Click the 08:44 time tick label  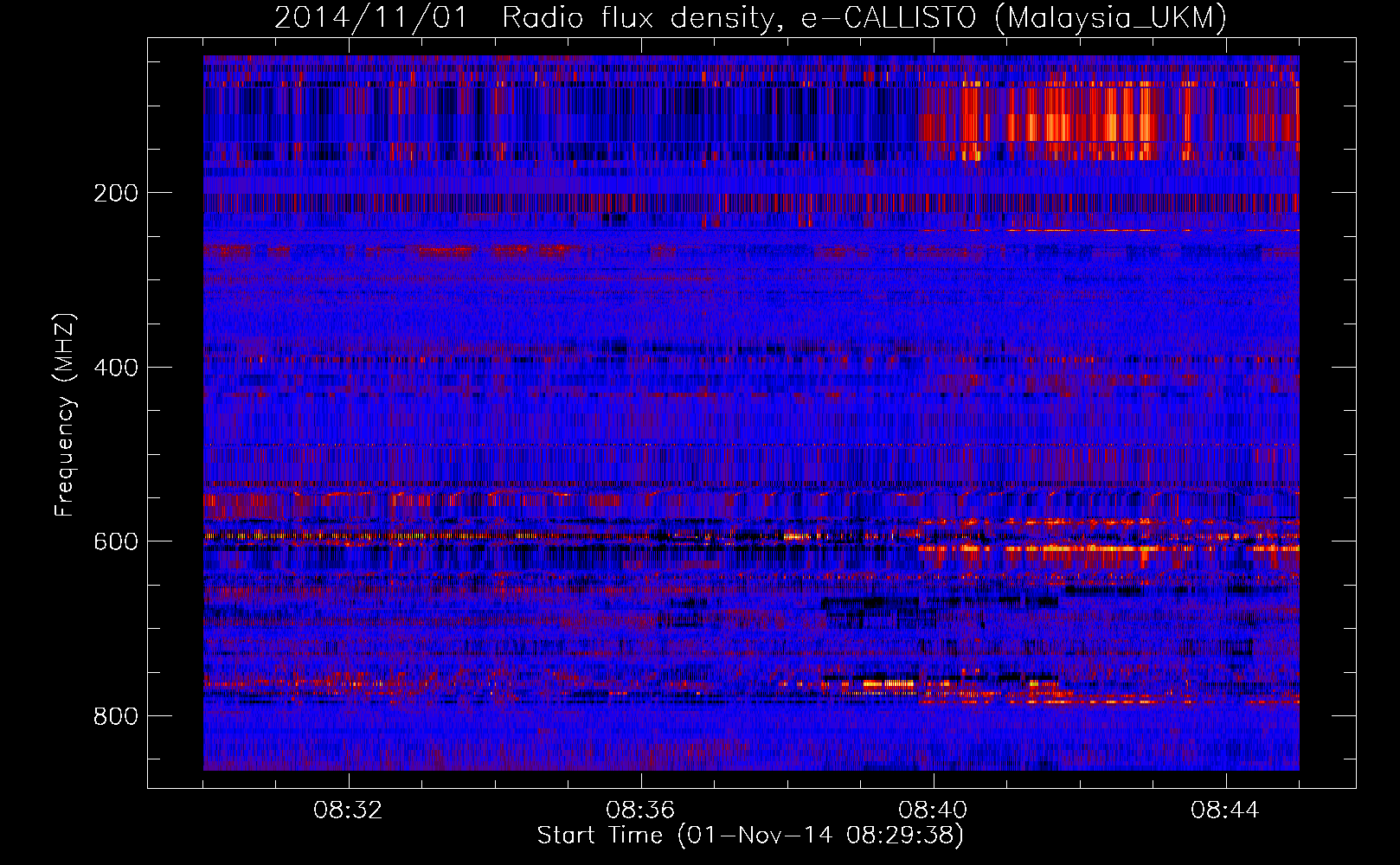[x=1225, y=811]
